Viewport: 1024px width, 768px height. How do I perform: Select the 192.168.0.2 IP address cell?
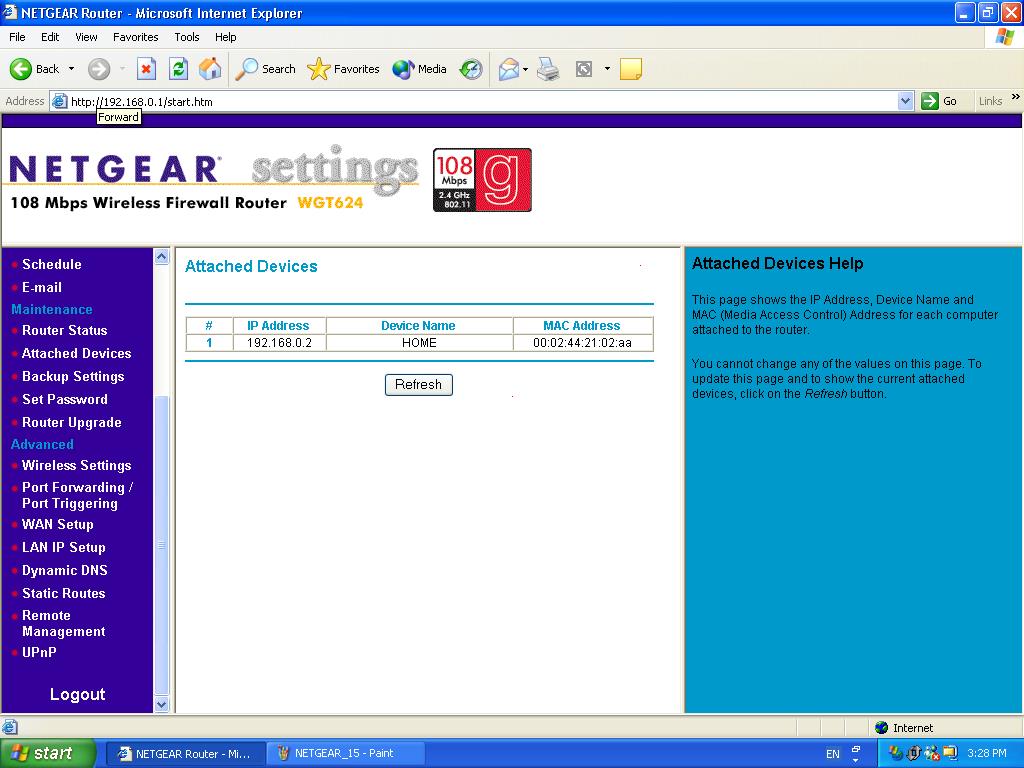click(x=280, y=343)
